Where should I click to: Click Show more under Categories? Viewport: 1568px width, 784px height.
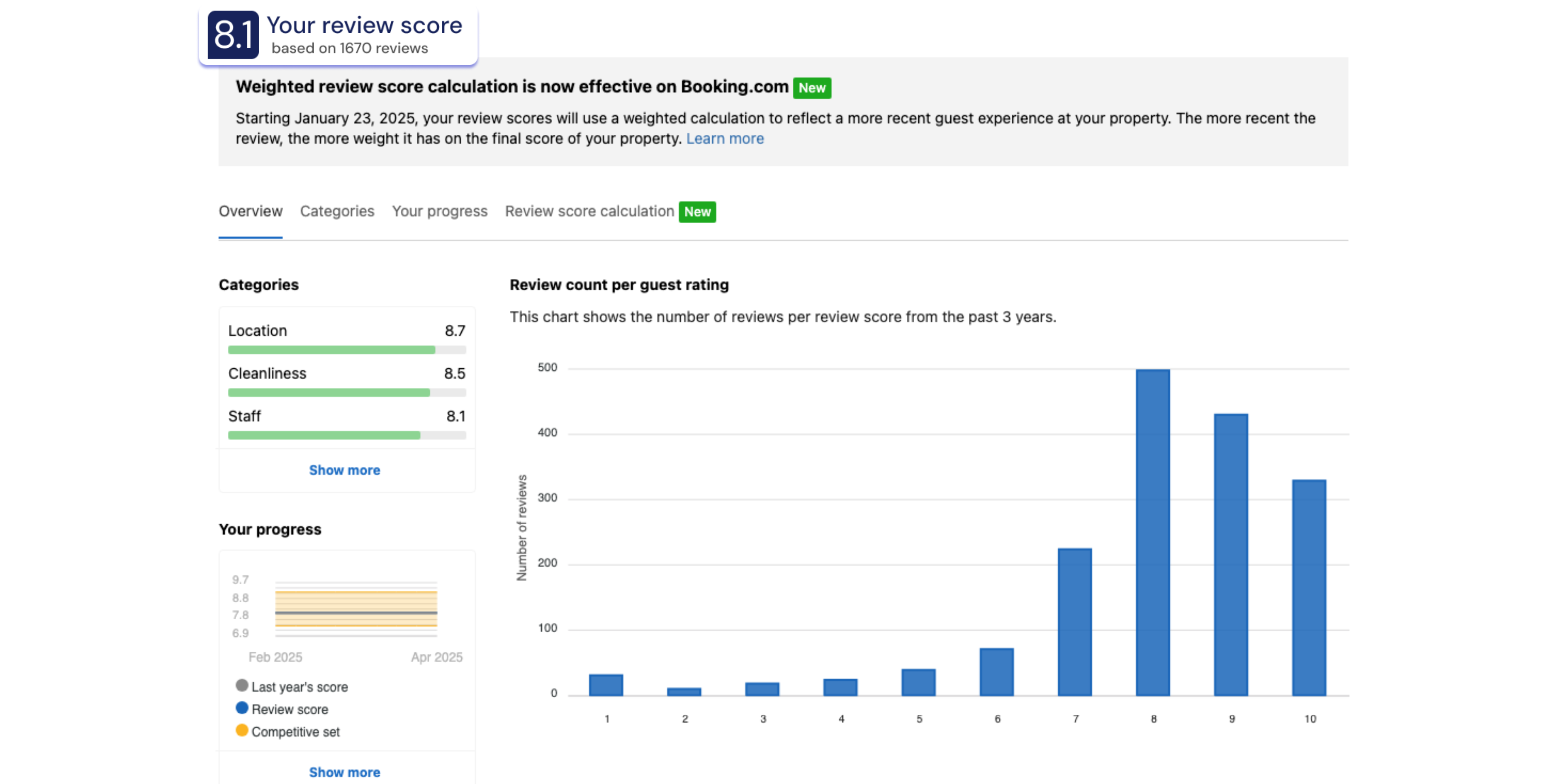[x=345, y=470]
